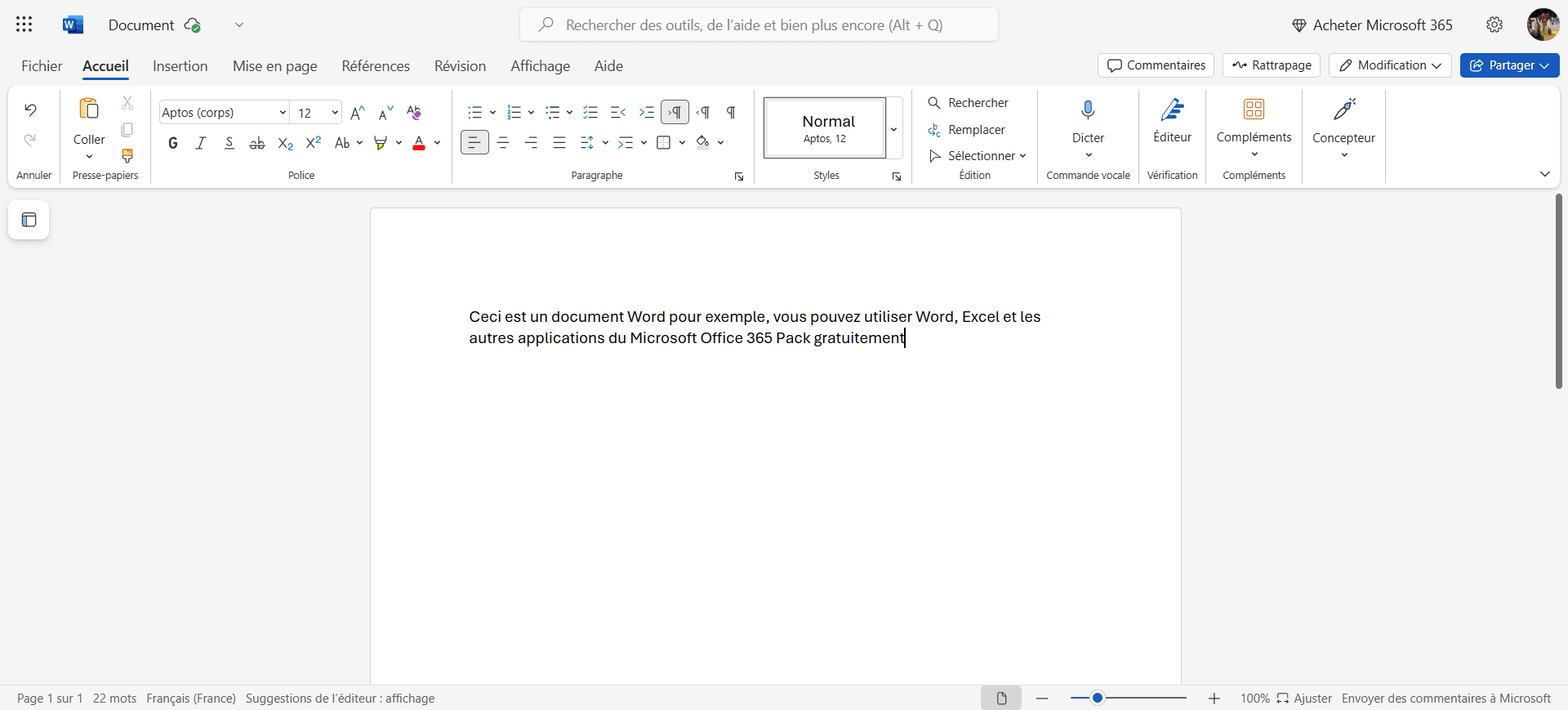1568x710 pixels.
Task: Increase font size with the larger A icon
Action: coord(357,112)
